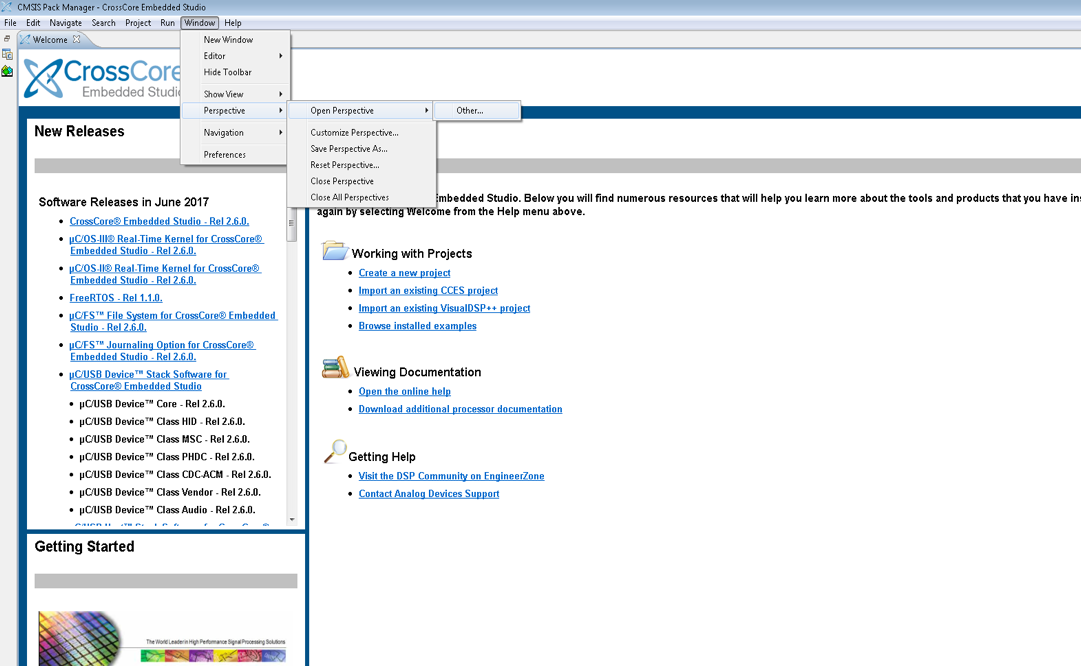
Task: Open CrossCore Embedded Studio Rel 2.6.0 link
Action: (x=159, y=221)
